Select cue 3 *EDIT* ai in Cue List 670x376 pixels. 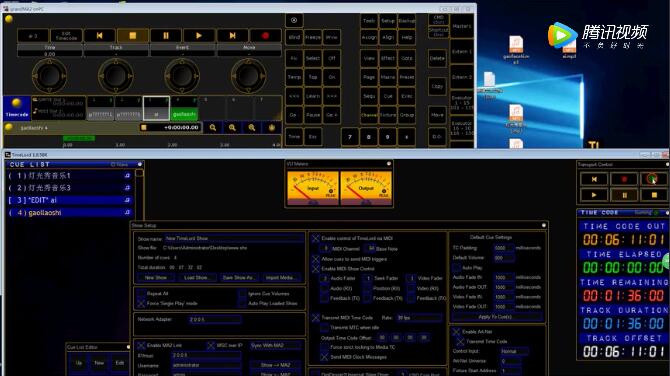tap(70, 200)
